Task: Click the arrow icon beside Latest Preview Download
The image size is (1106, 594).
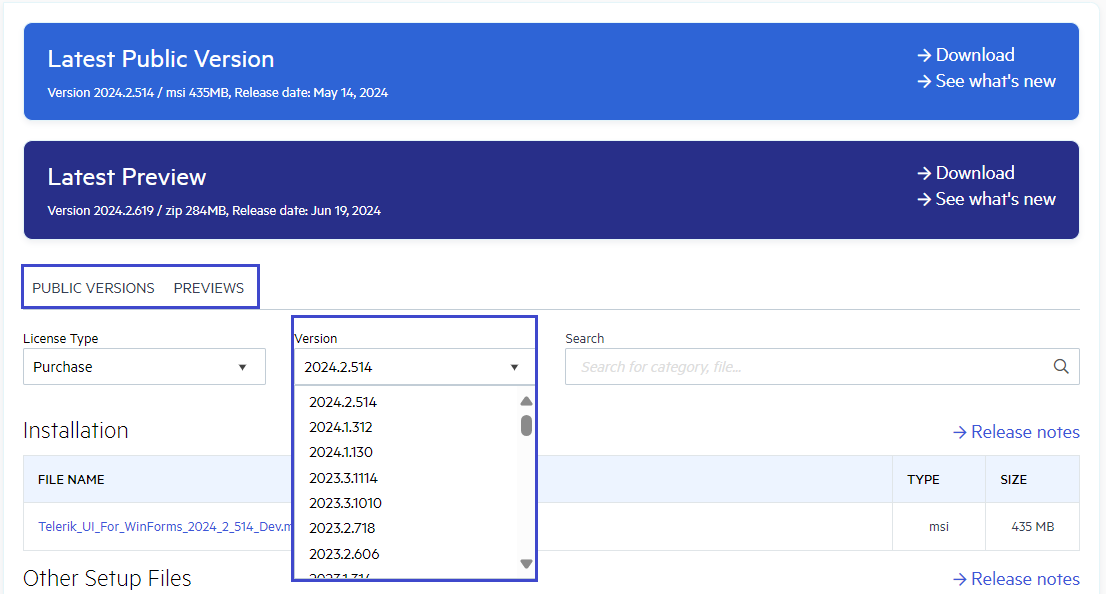Action: 923,172
